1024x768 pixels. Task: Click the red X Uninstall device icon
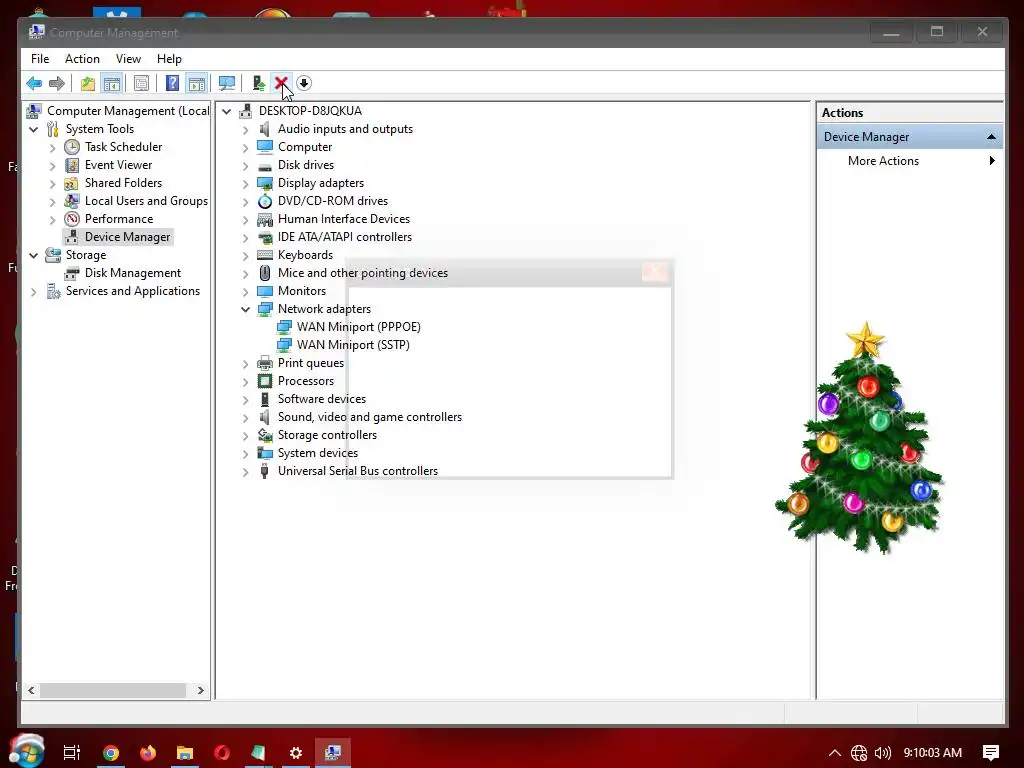point(281,83)
